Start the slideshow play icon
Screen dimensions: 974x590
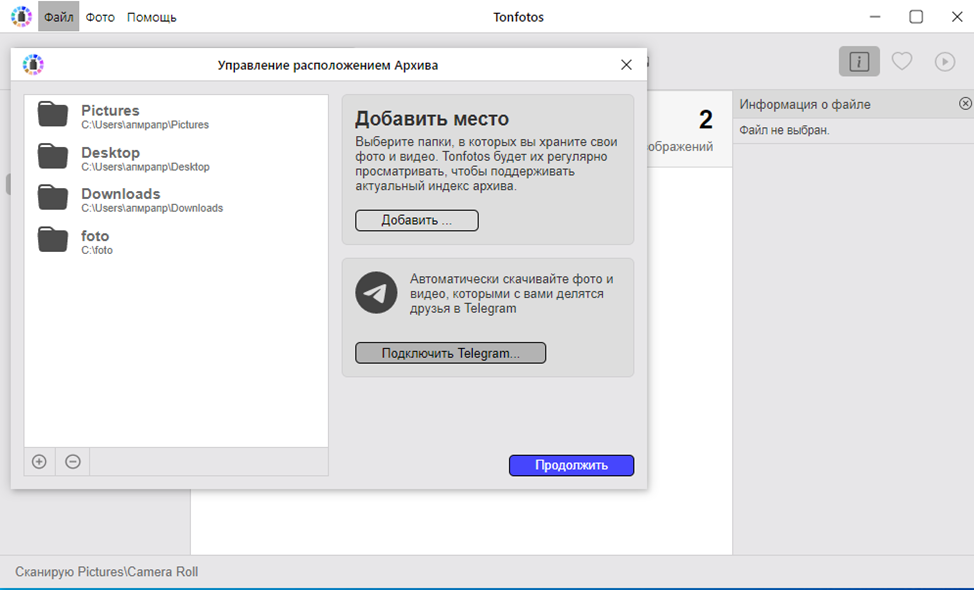tap(945, 61)
